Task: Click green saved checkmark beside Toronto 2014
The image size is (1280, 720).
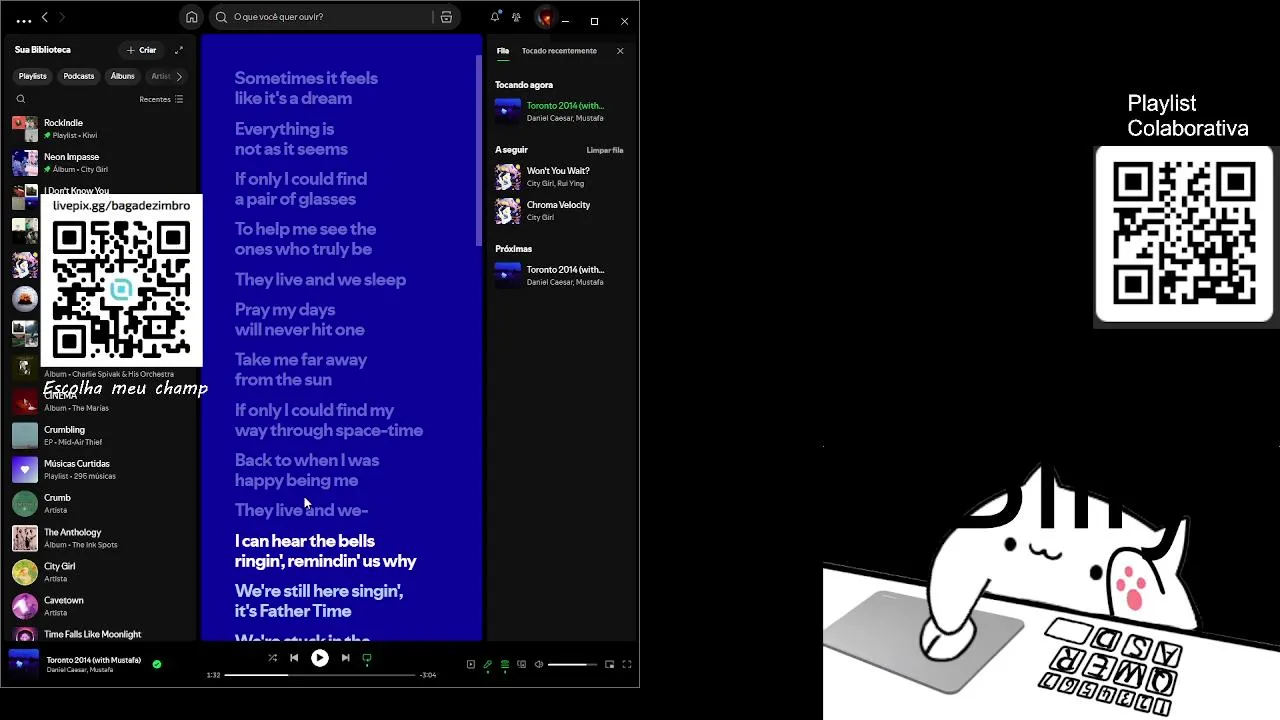Action: 157,664
